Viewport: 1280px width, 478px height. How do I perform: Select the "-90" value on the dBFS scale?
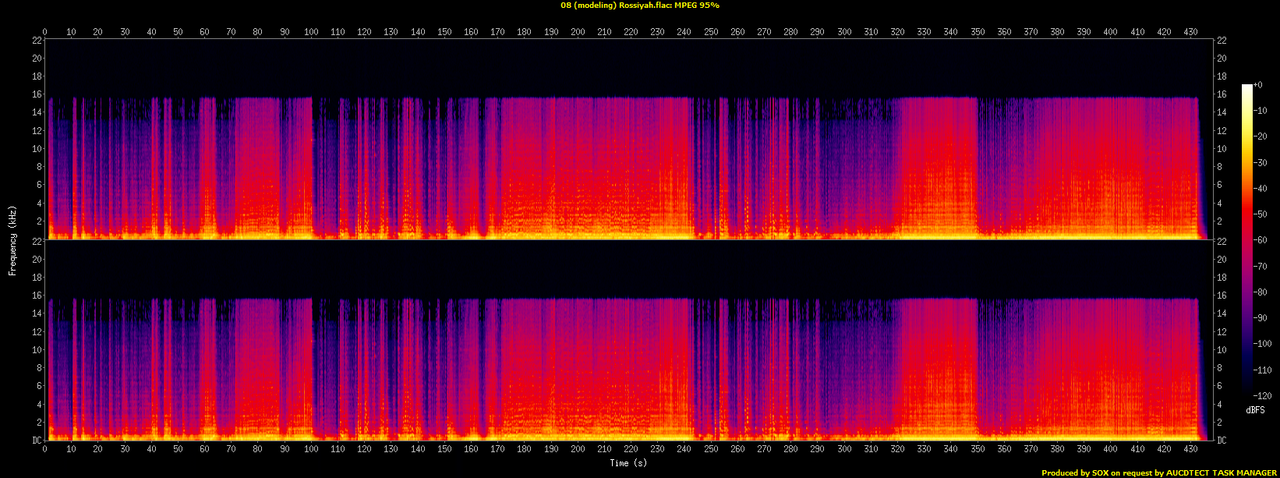[x=1262, y=318]
